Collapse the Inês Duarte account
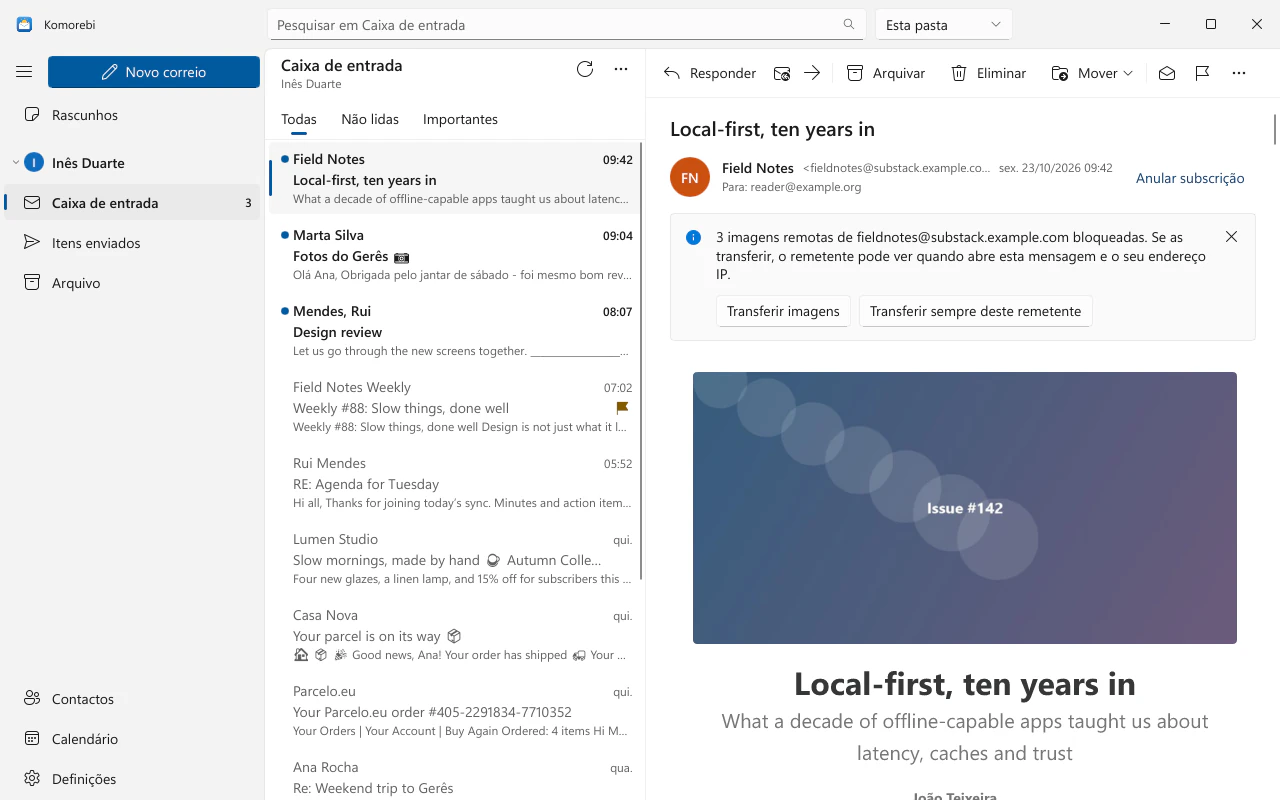 point(16,163)
